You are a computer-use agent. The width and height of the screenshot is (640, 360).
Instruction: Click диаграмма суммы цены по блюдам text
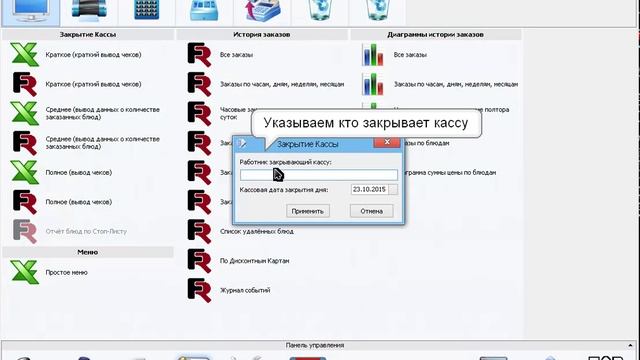[x=450, y=173]
